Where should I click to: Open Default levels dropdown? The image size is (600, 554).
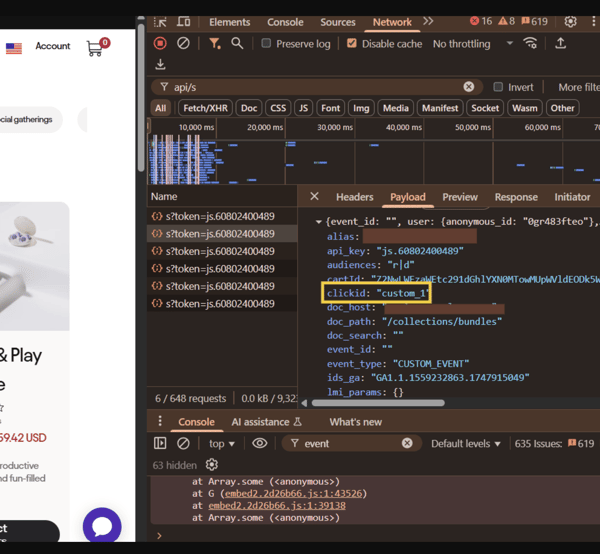click(x=466, y=443)
